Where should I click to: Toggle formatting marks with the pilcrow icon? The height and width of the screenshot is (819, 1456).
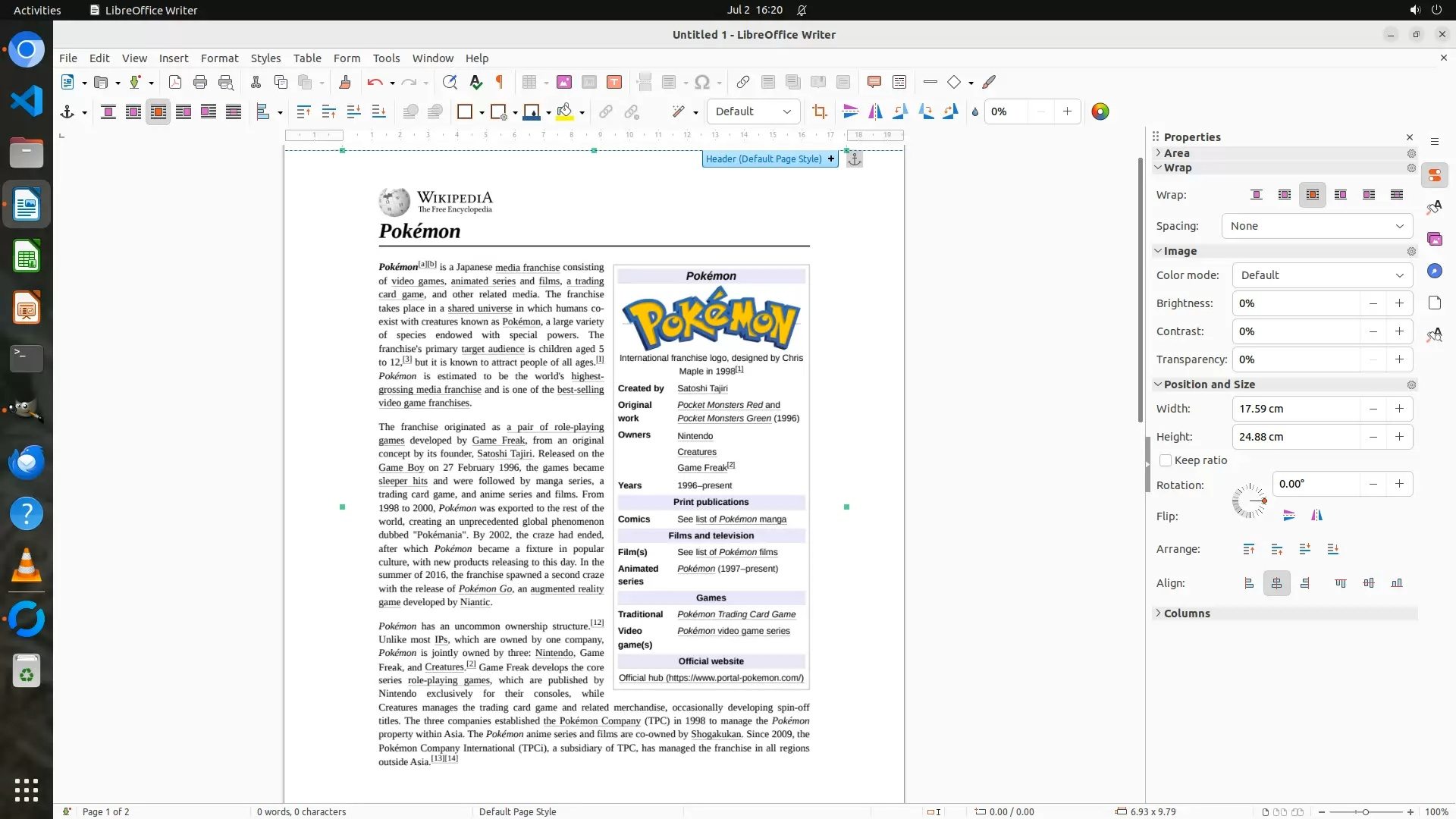coord(500,83)
